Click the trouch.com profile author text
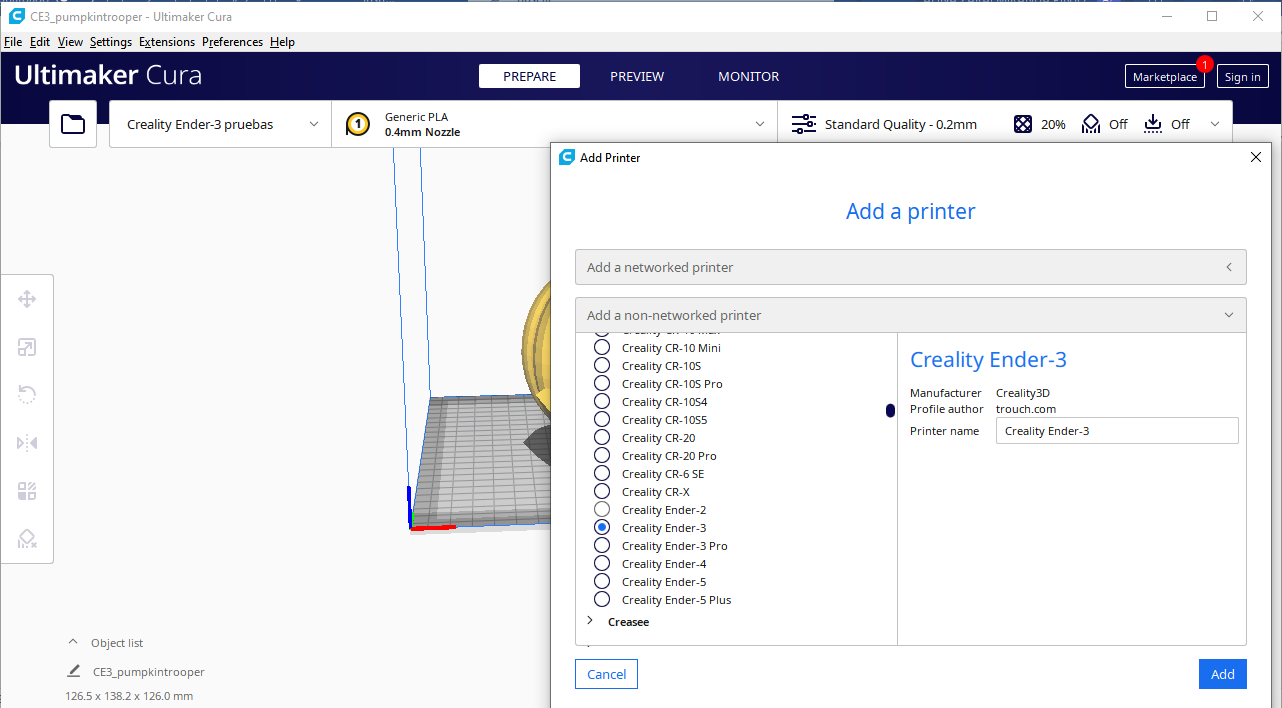Viewport: 1282px width, 708px height. click(1026, 409)
